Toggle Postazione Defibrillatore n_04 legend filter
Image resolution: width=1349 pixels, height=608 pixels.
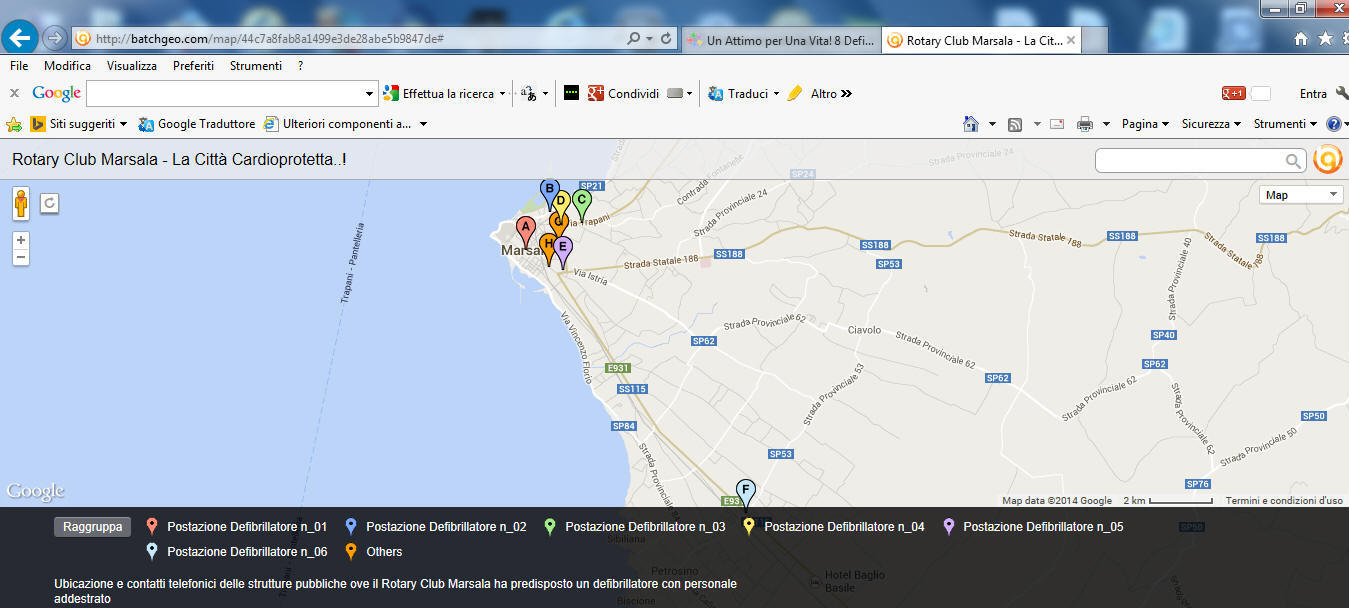[x=834, y=527]
